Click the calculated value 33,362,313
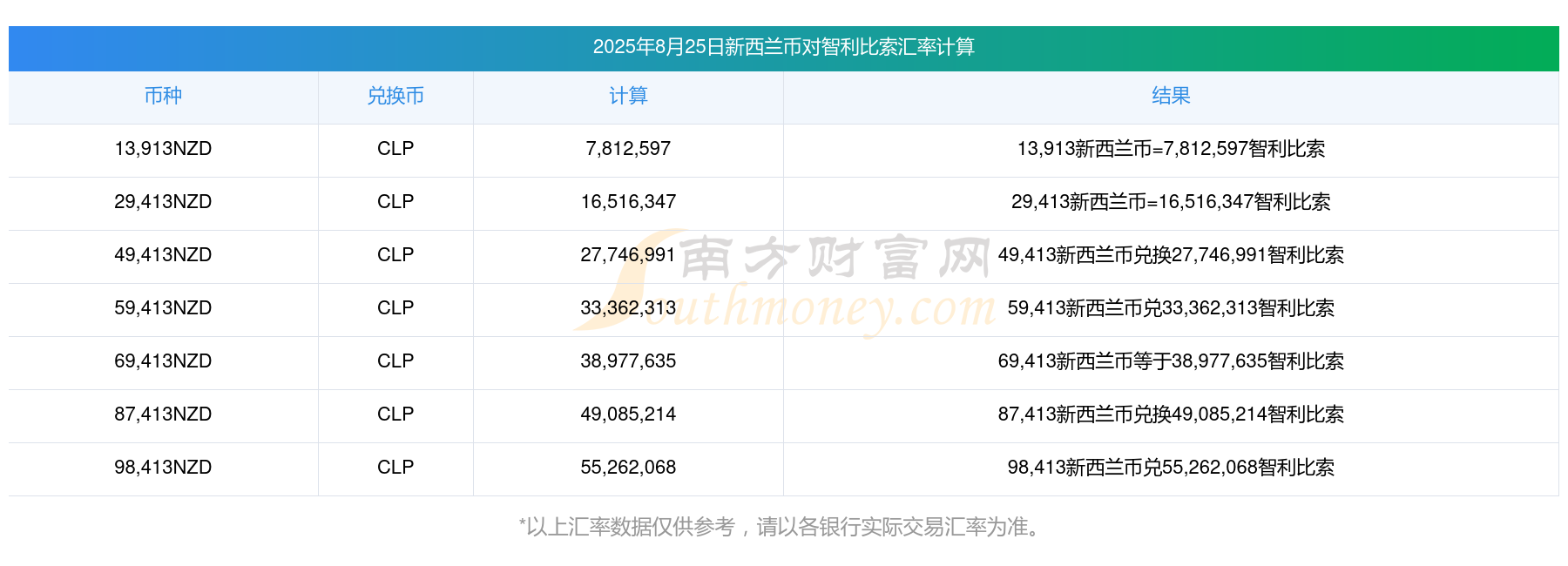1568x566 pixels. pyautogui.click(x=628, y=308)
